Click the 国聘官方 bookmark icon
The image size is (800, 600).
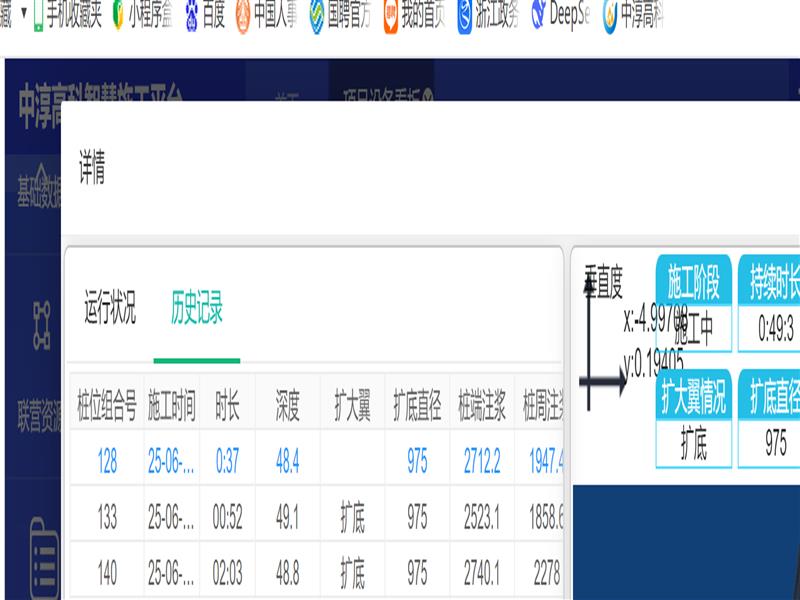tap(316, 16)
